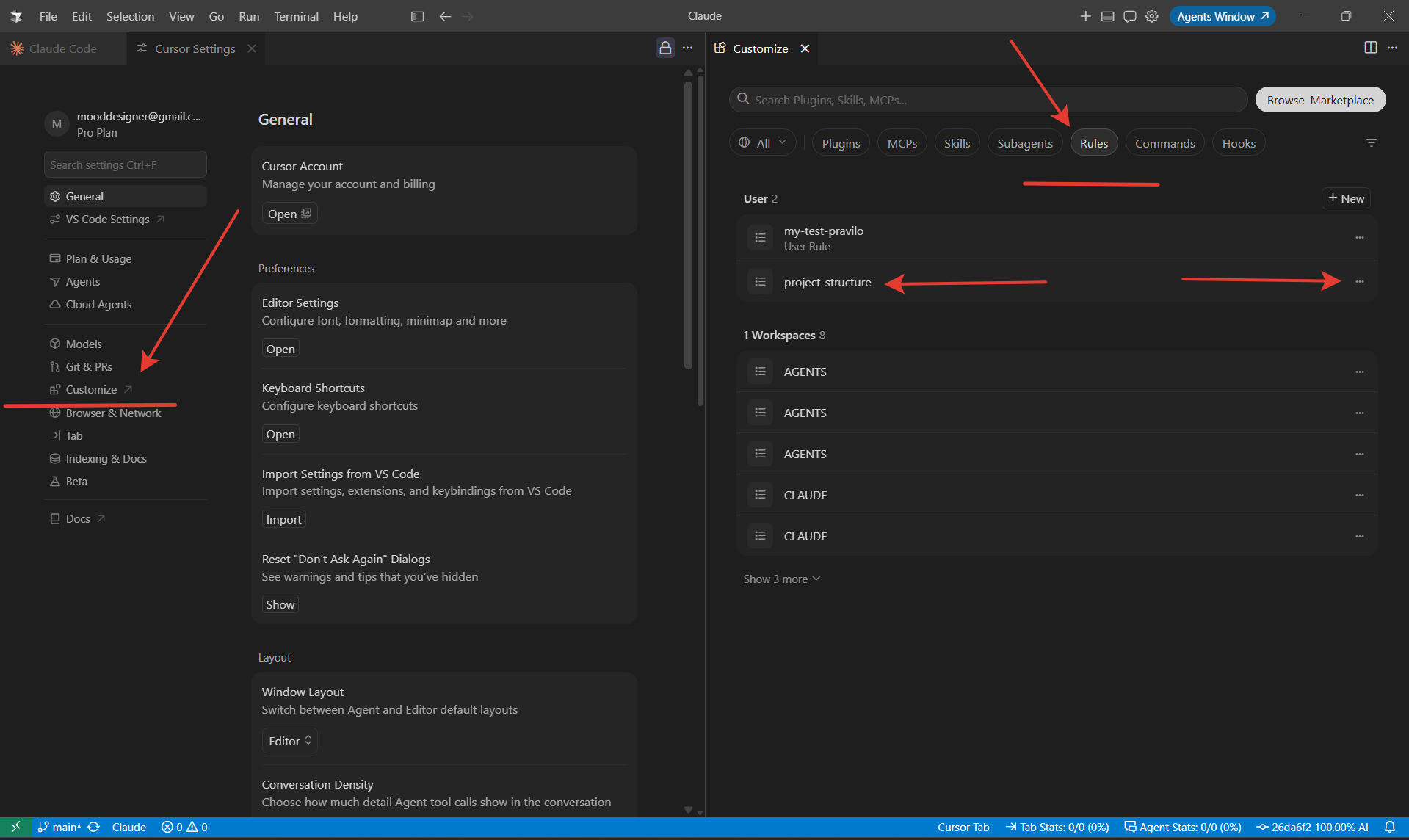
Task: Open more actions menu beside lock icon
Action: (687, 48)
